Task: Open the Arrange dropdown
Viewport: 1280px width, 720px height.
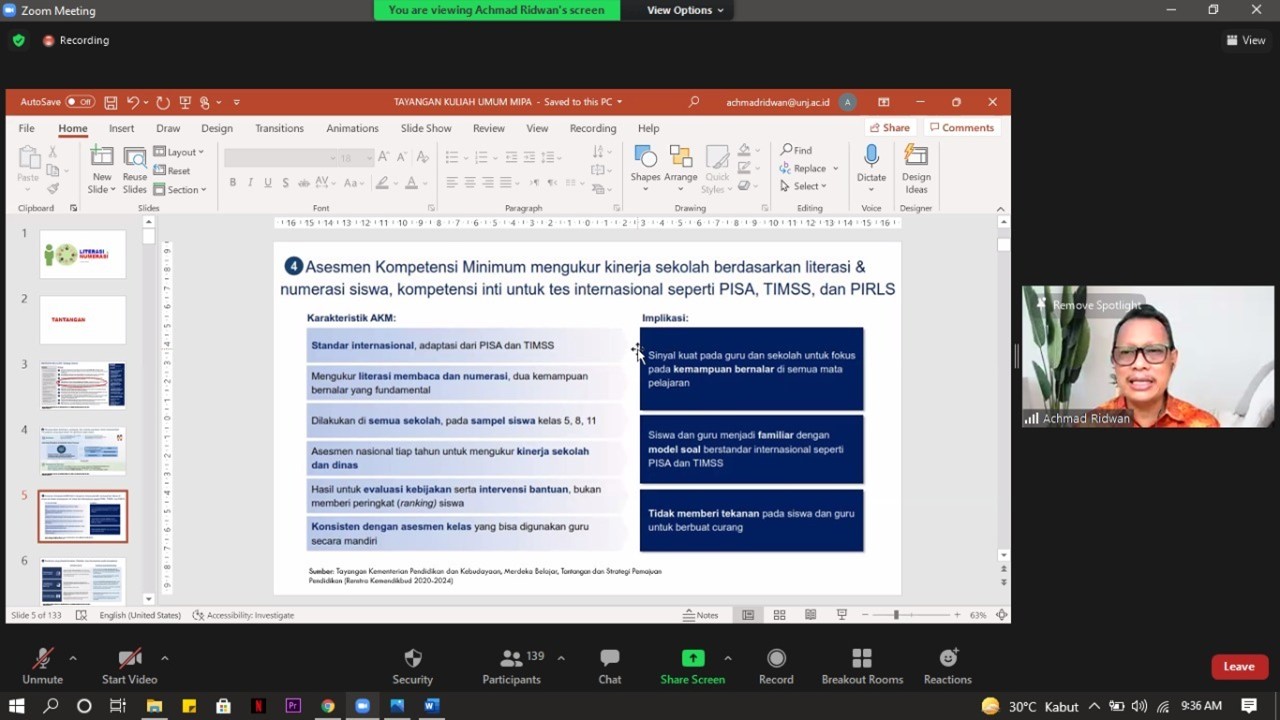Action: [681, 168]
